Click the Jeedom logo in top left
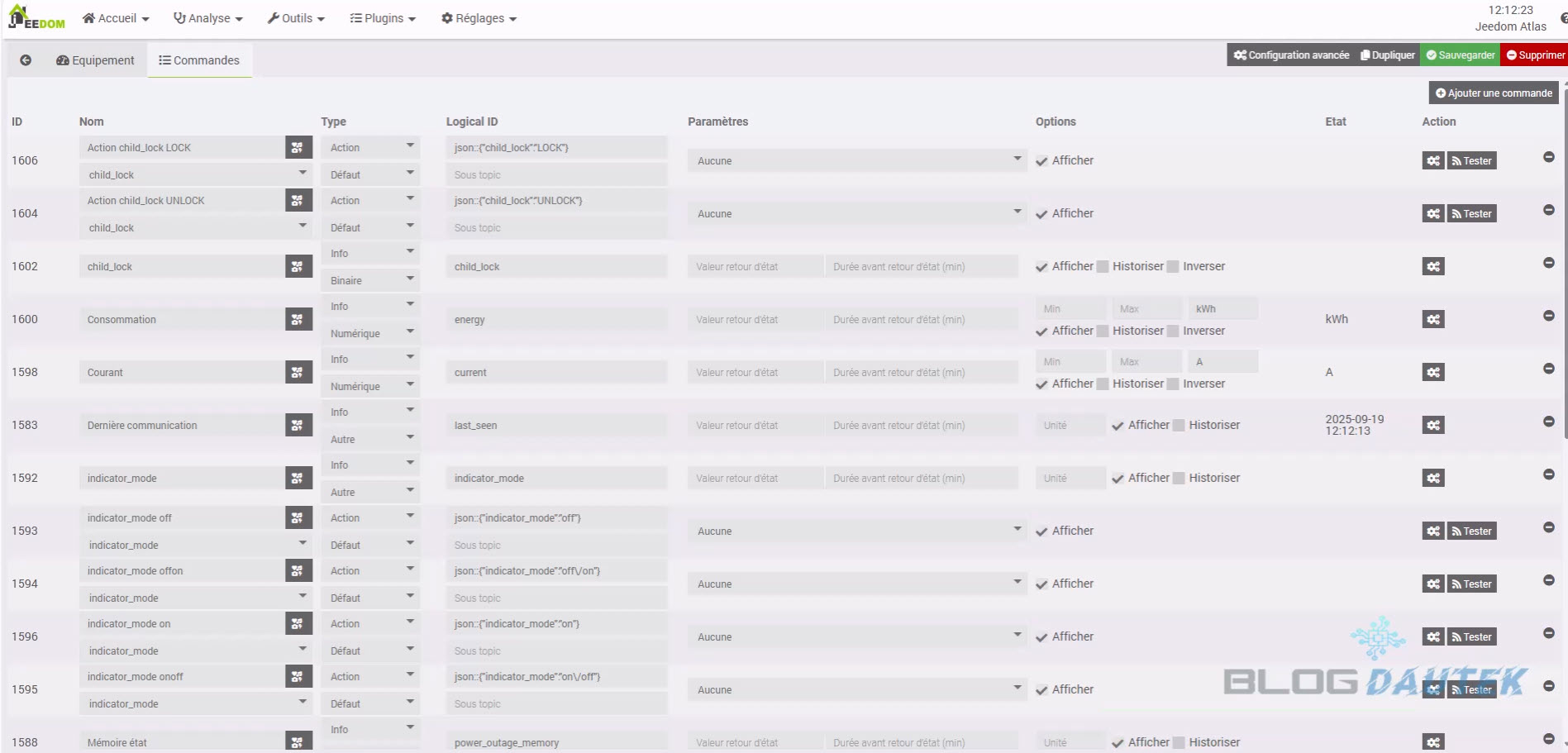 click(36, 18)
